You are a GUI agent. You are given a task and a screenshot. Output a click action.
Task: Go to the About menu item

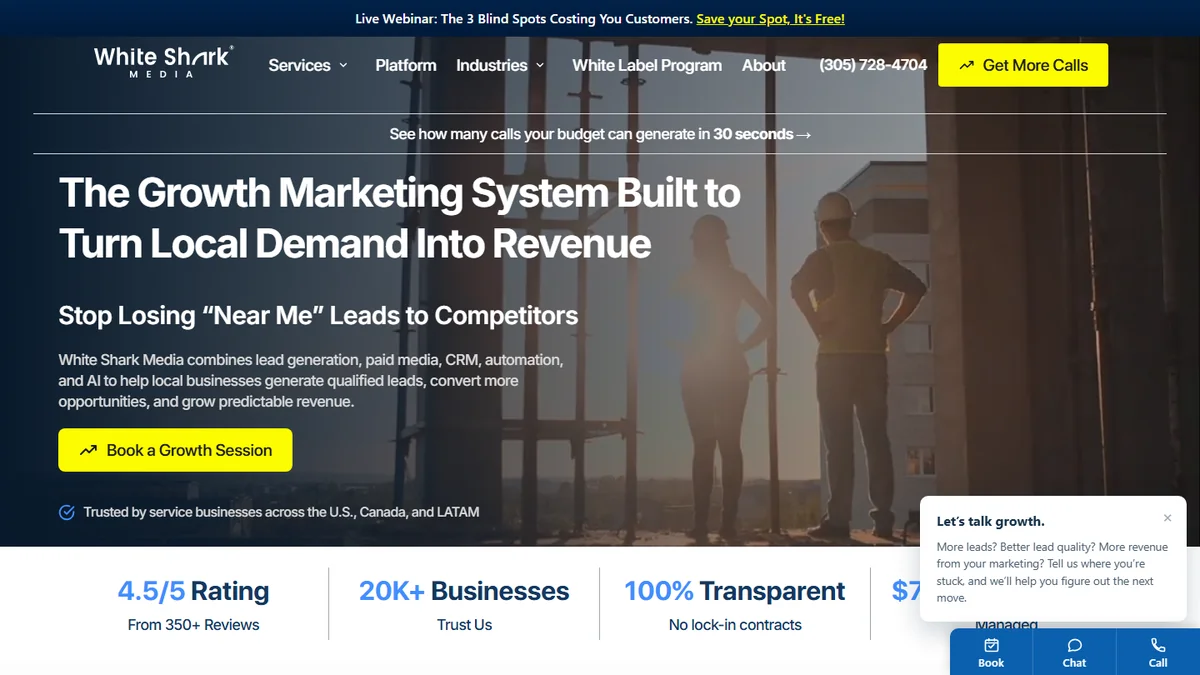(764, 65)
